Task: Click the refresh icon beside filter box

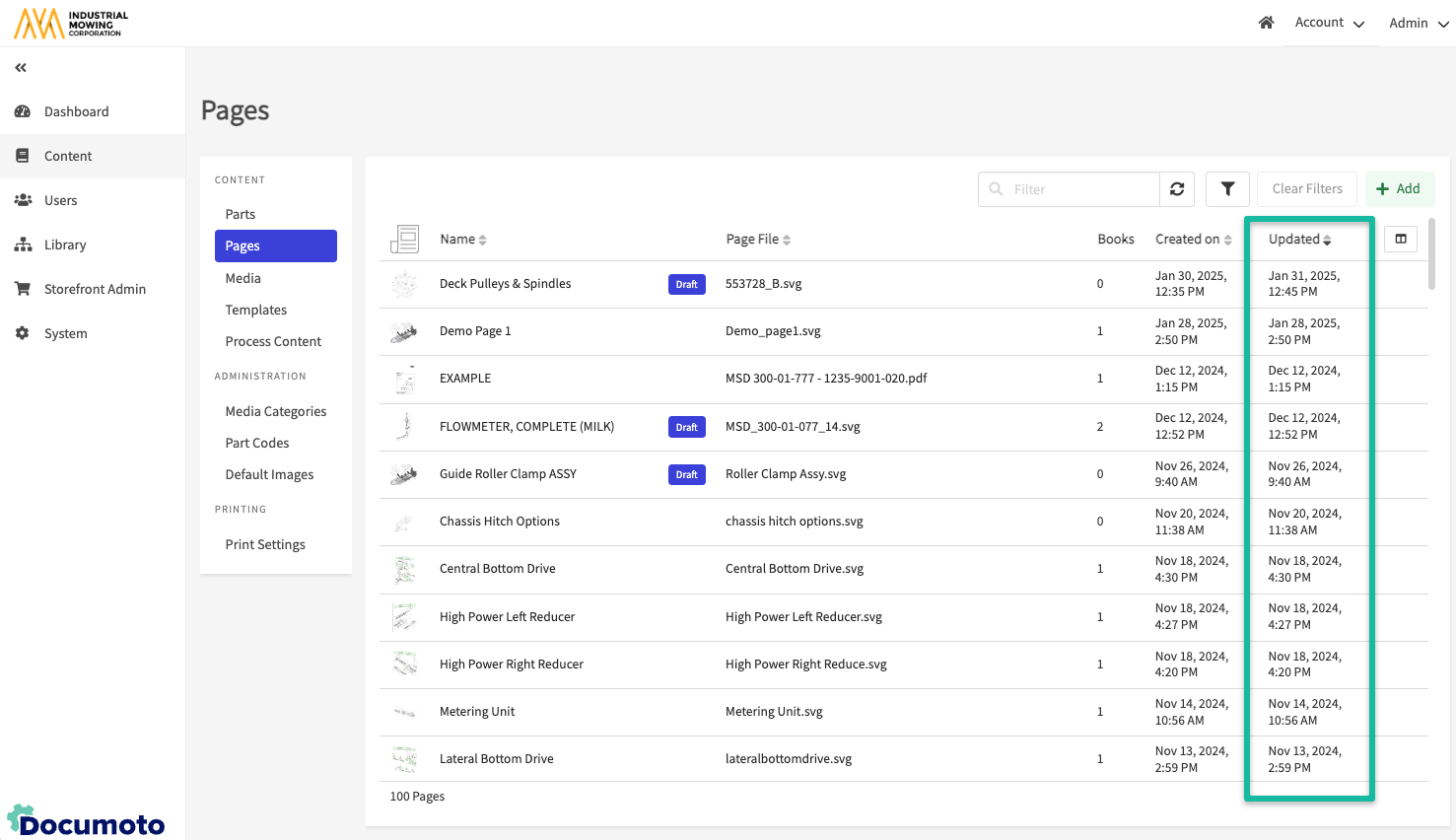Action: 1177,189
